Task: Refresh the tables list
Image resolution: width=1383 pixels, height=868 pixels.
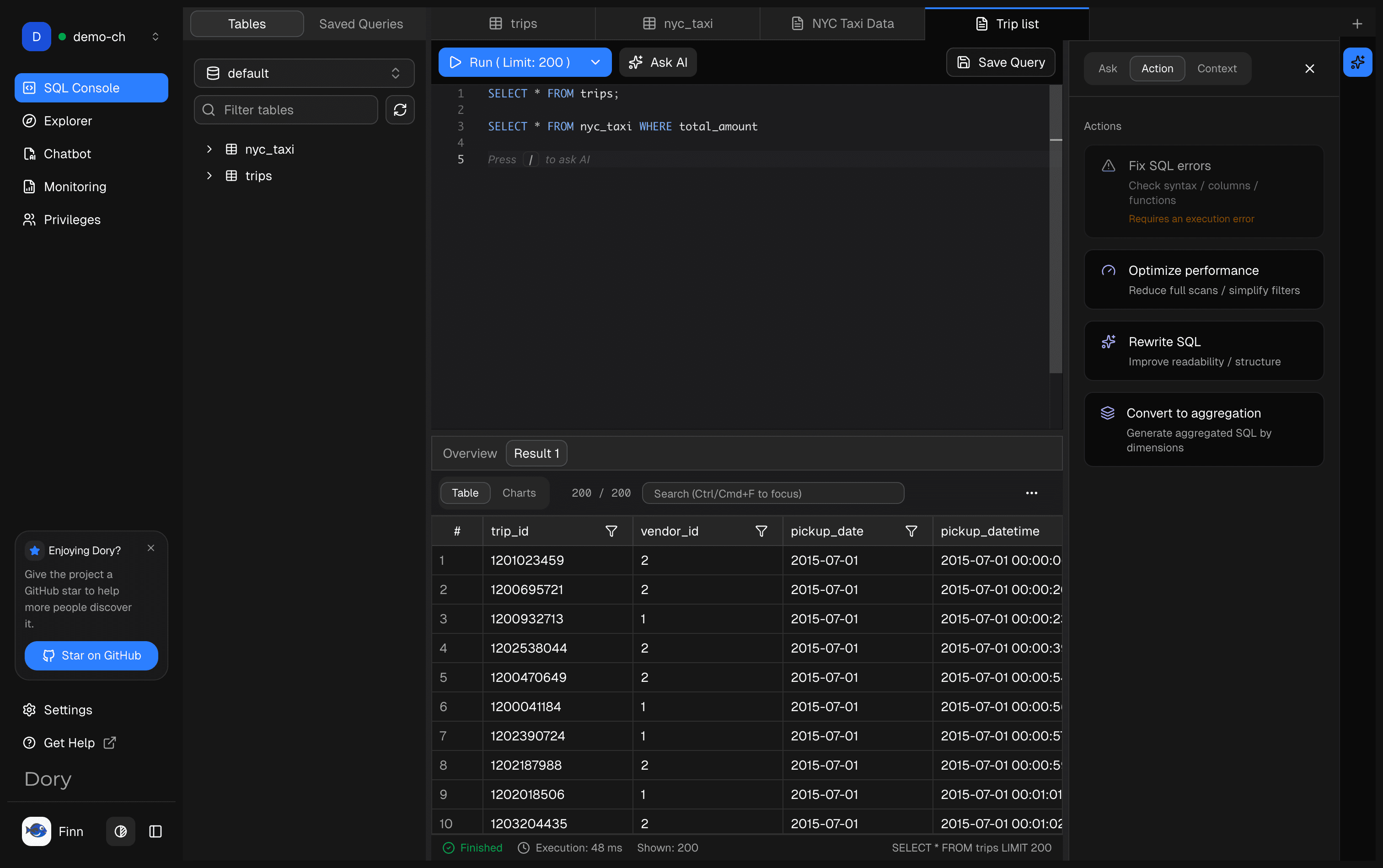Action: (400, 110)
